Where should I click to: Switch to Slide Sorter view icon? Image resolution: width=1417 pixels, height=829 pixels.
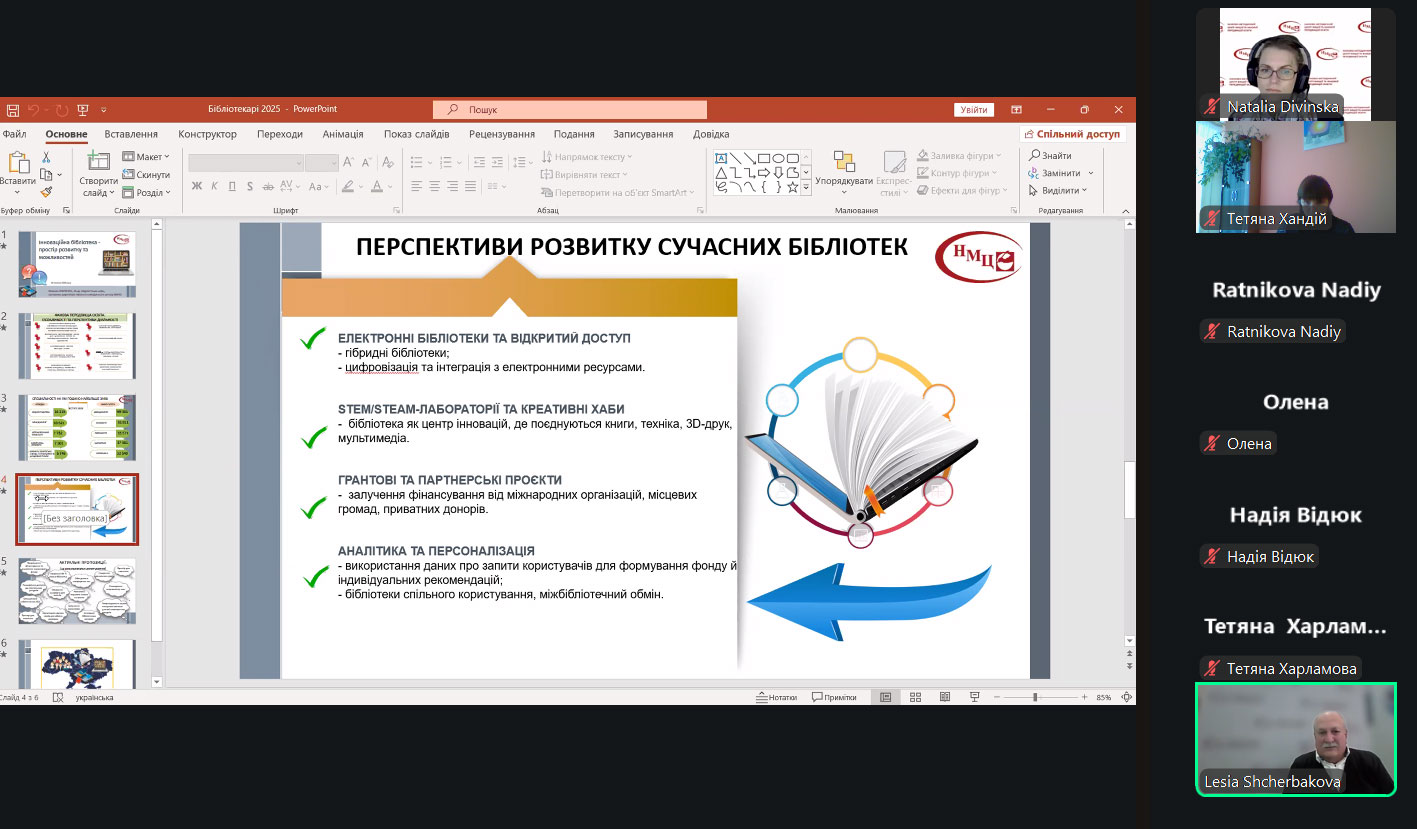915,697
